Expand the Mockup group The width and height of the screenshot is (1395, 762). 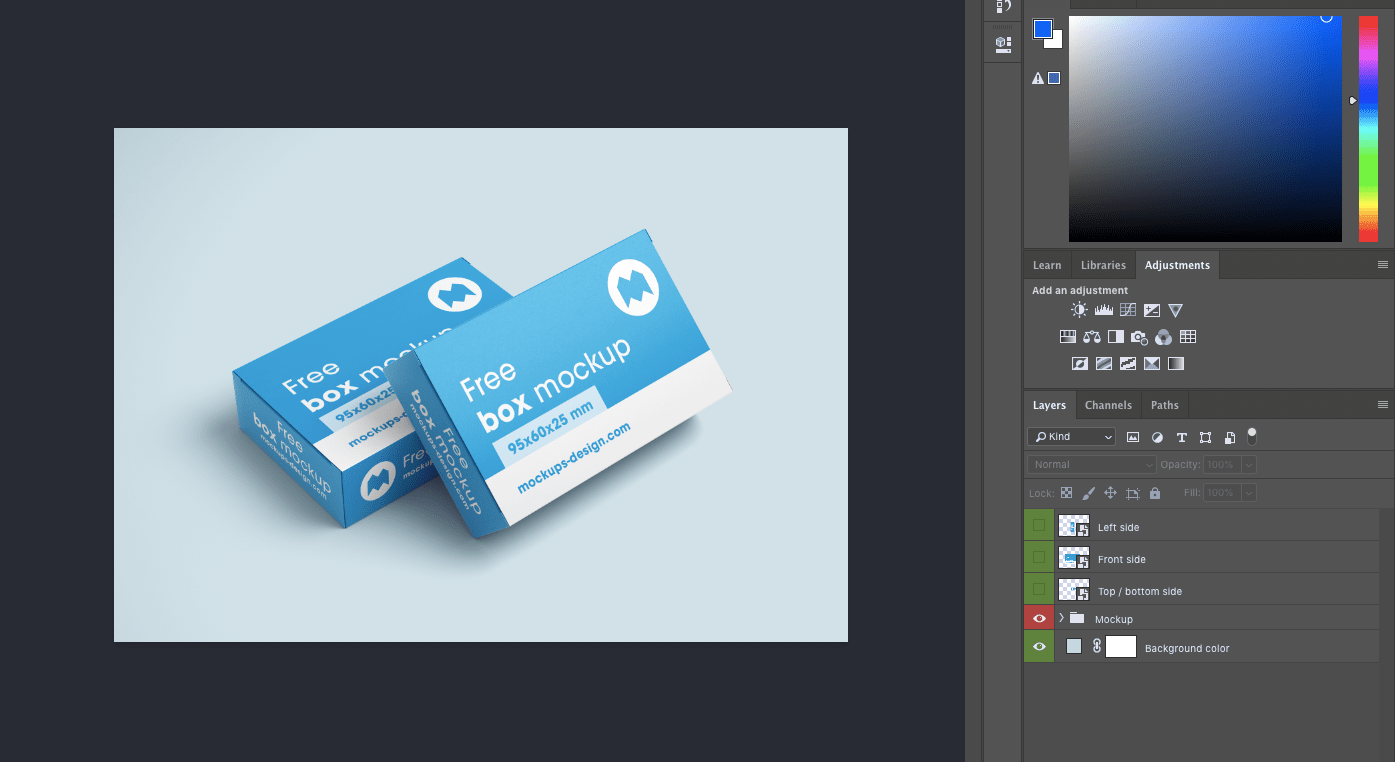(1061, 618)
